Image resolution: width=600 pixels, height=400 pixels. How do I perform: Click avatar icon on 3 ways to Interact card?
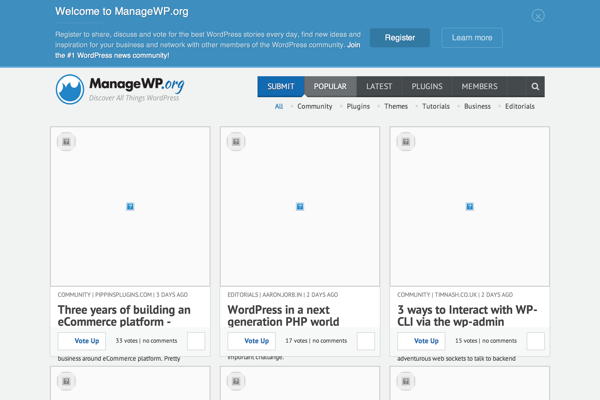(406, 142)
